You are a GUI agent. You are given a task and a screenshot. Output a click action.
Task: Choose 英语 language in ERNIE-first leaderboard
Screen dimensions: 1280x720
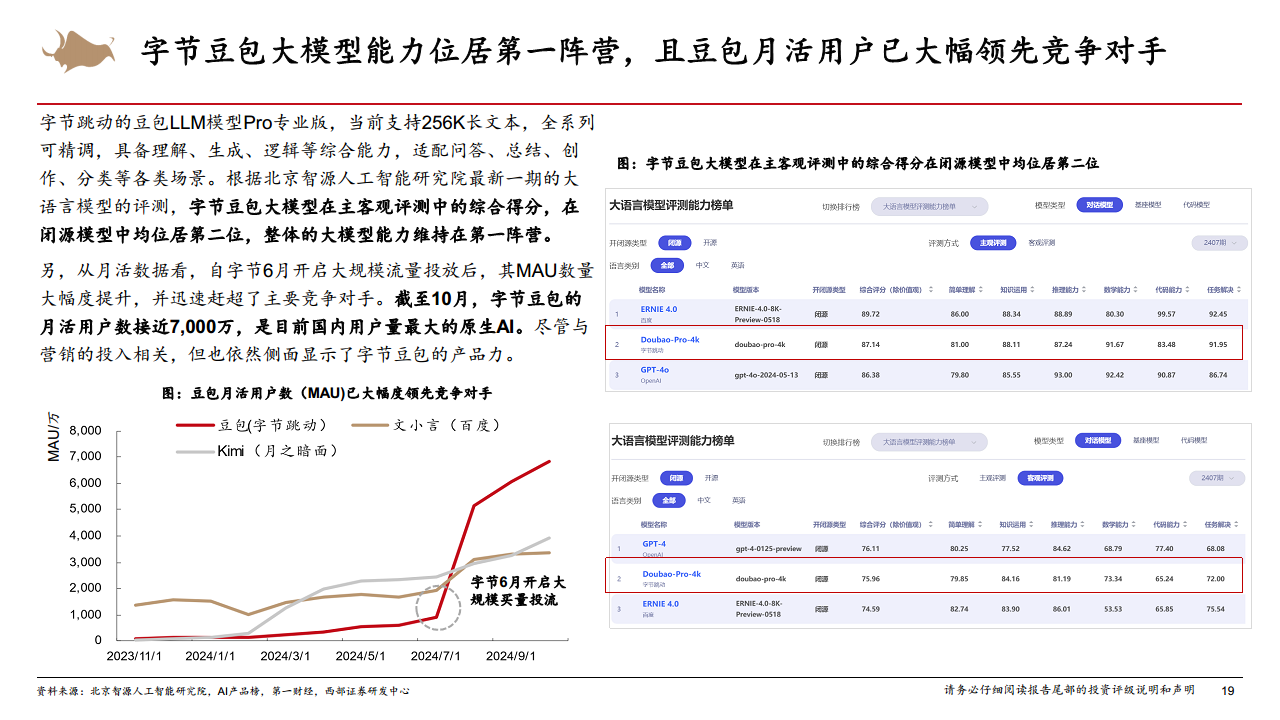737,265
